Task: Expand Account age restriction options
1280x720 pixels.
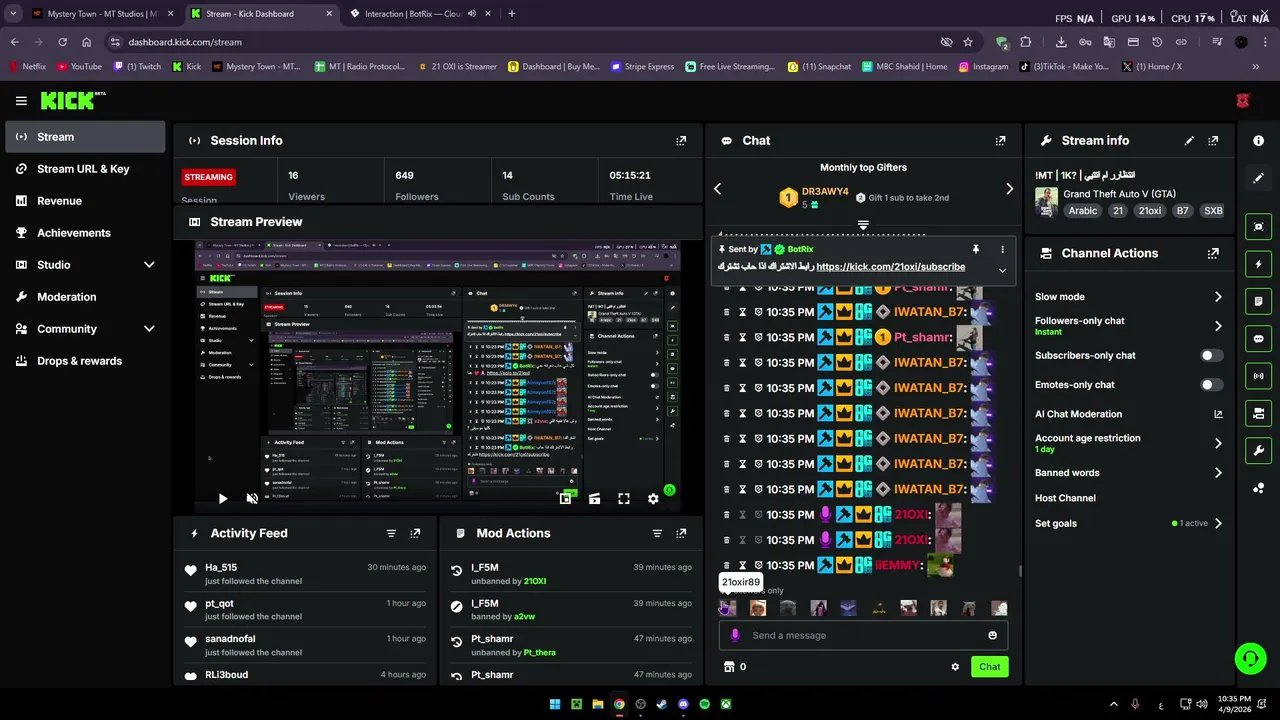Action: point(1218,443)
